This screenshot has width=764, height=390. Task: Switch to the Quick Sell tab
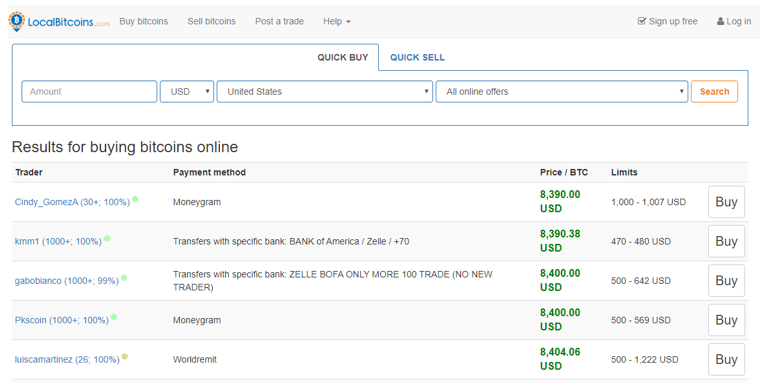click(417, 58)
